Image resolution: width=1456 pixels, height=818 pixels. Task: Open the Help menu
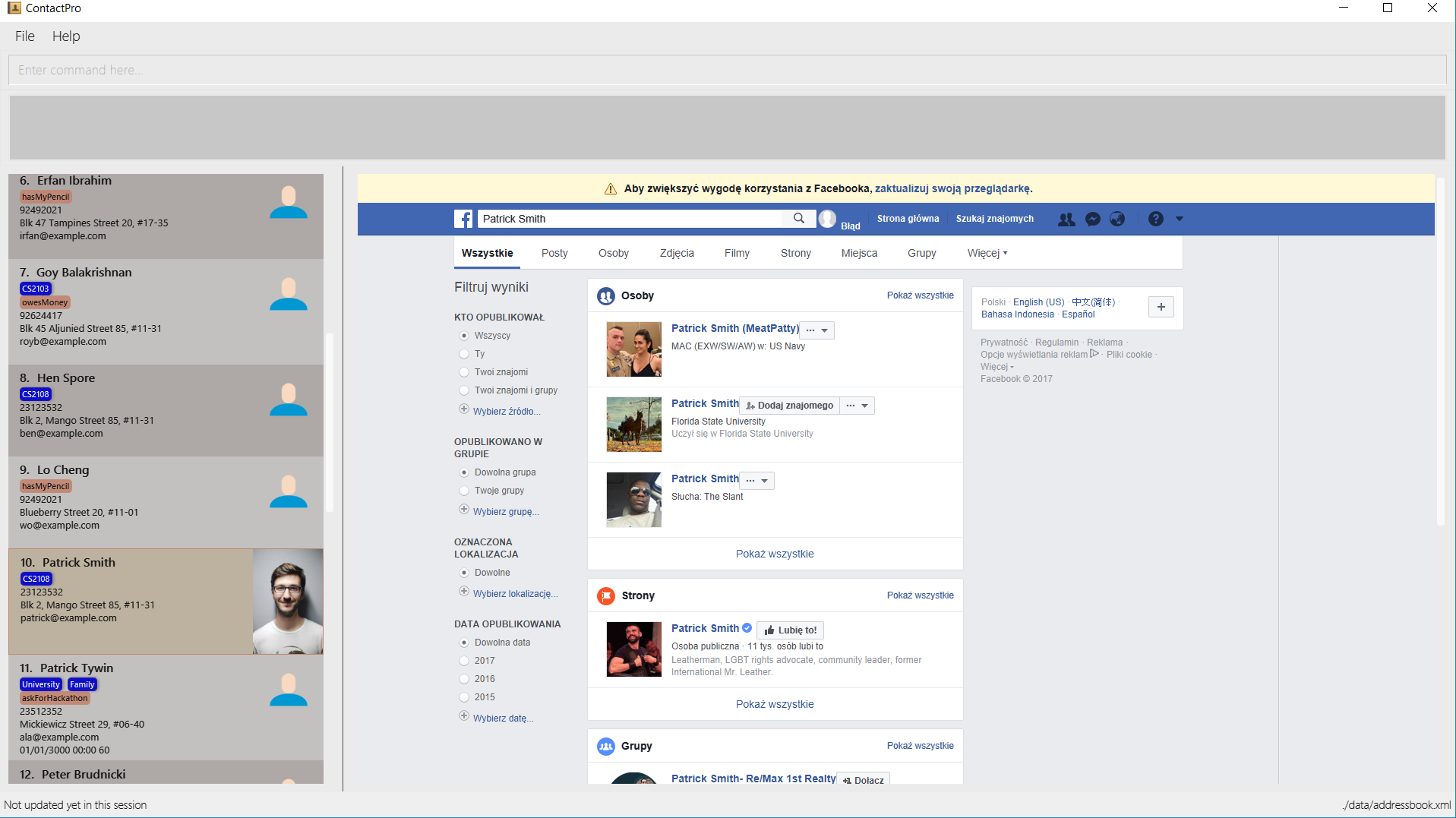[x=66, y=36]
